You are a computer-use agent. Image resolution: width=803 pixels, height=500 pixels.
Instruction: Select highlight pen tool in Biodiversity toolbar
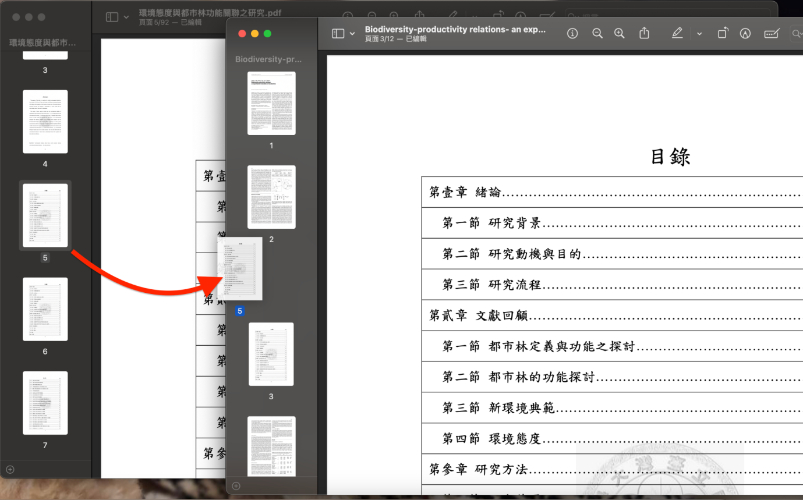(677, 33)
